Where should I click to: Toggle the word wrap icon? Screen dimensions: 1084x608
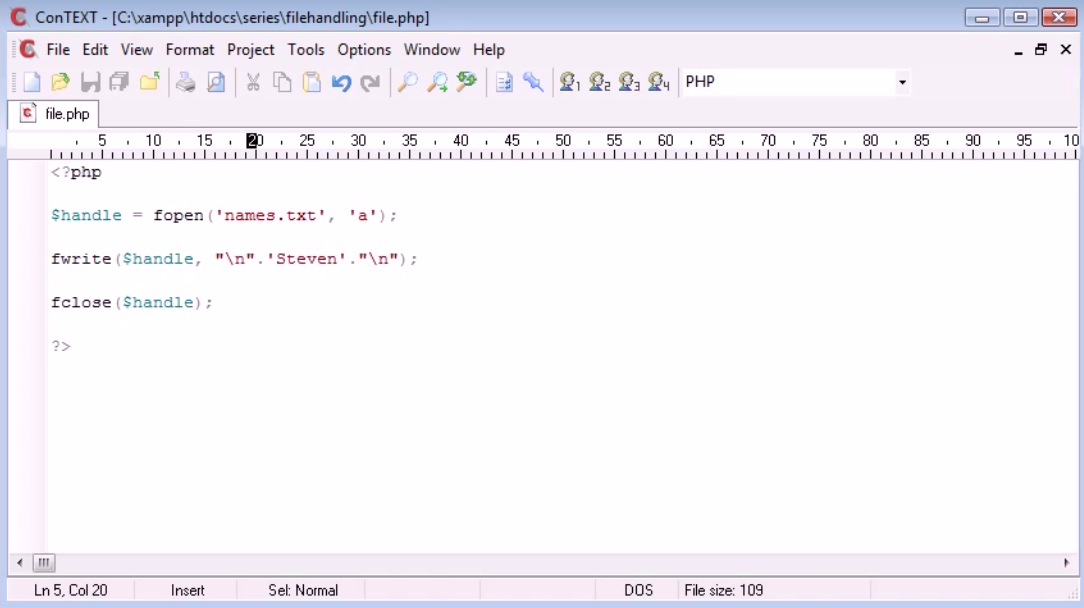(x=504, y=82)
